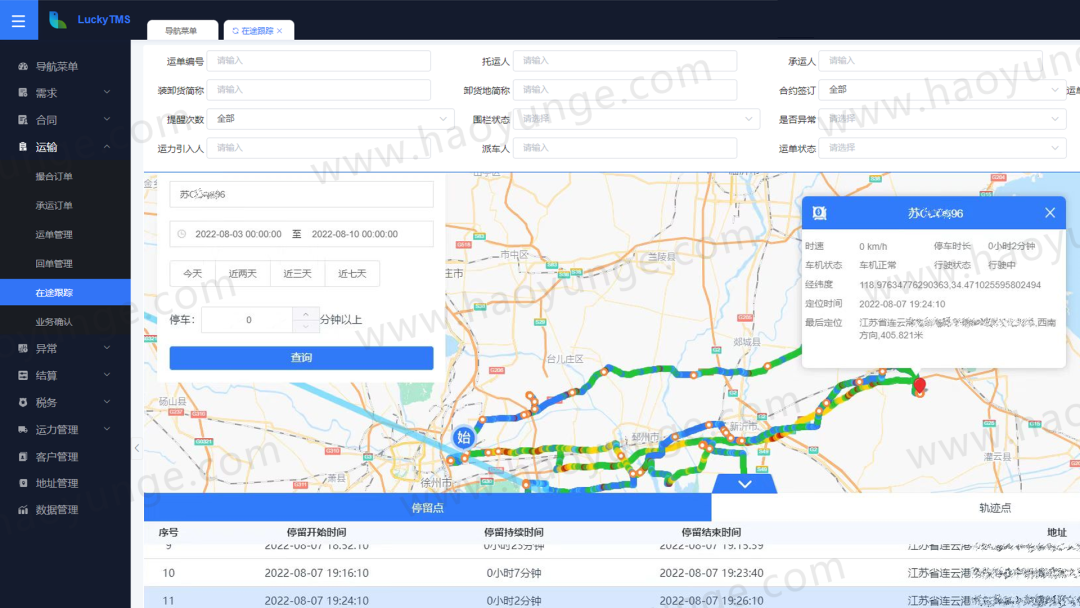
Task: Increase the 停车 minutes stepper
Action: (x=306, y=314)
